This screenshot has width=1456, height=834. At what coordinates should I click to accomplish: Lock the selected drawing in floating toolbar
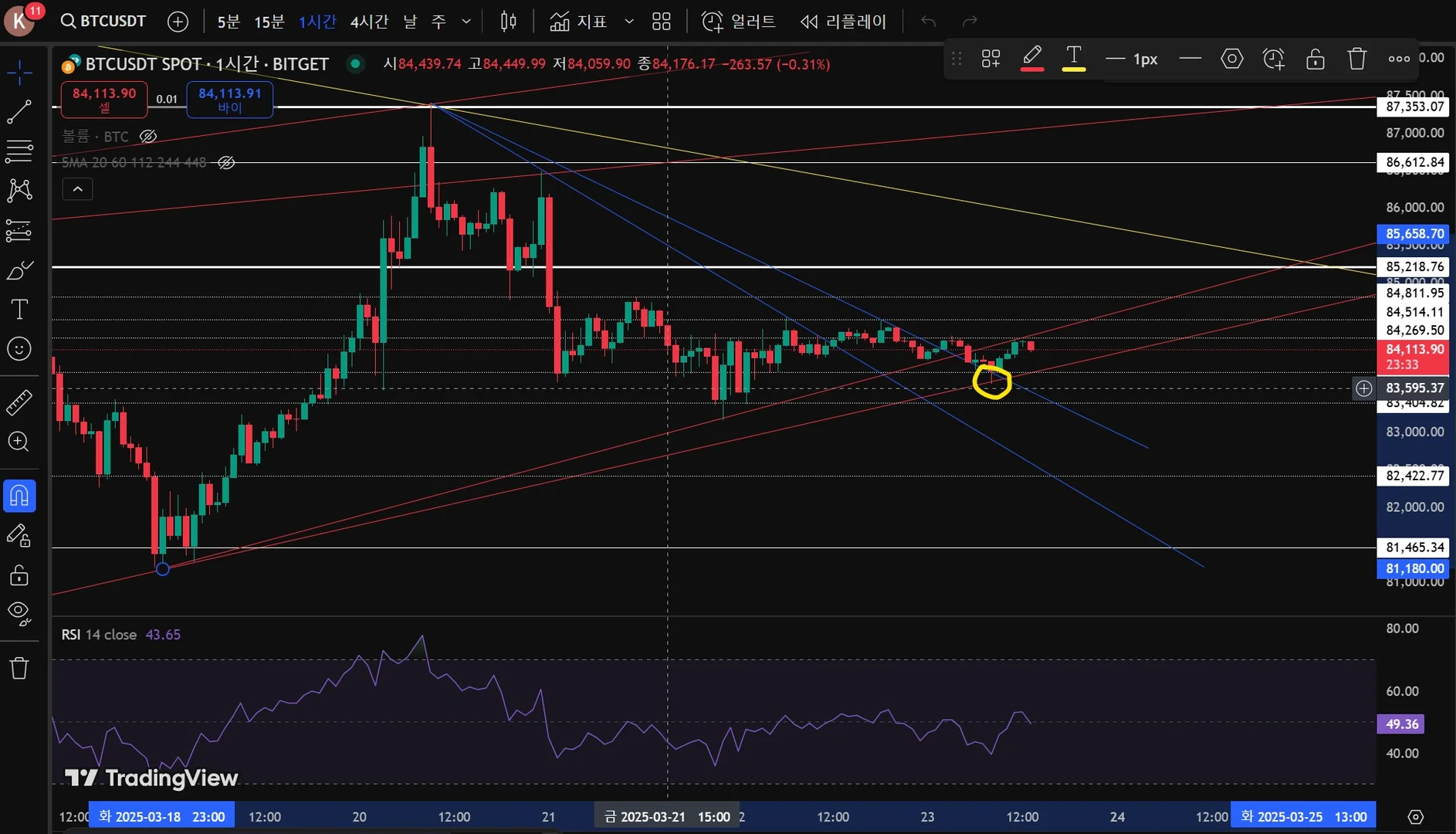coord(1315,59)
